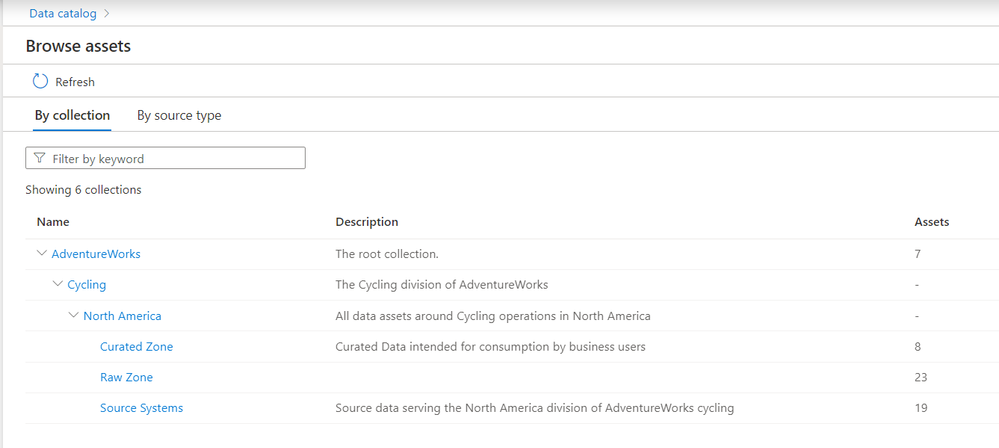This screenshot has height=448, width=999.
Task: Open the Source Systems collection link
Action: [x=141, y=408]
